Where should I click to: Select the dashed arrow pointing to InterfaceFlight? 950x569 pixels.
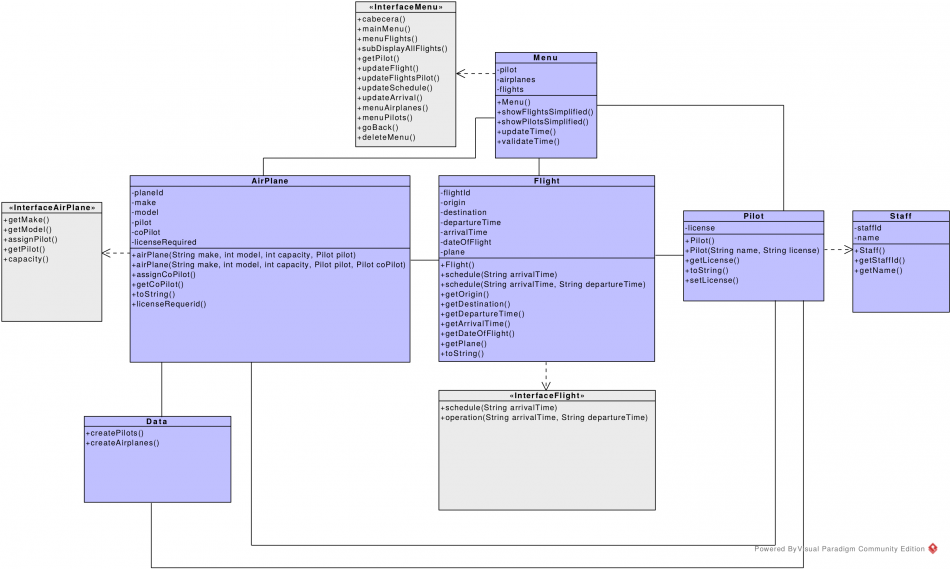[546, 375]
